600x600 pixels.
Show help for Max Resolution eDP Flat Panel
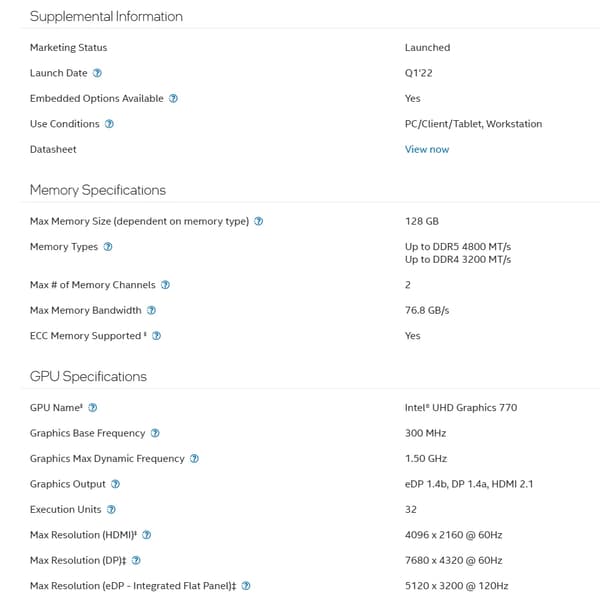pos(246,586)
